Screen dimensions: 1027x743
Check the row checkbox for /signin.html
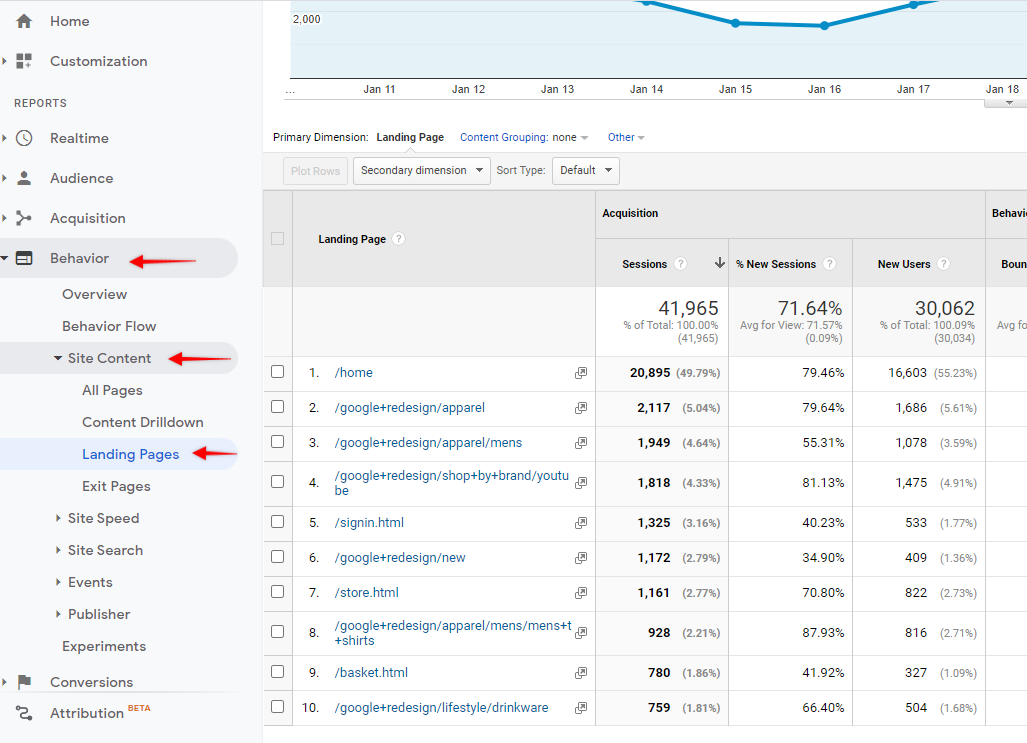277,521
